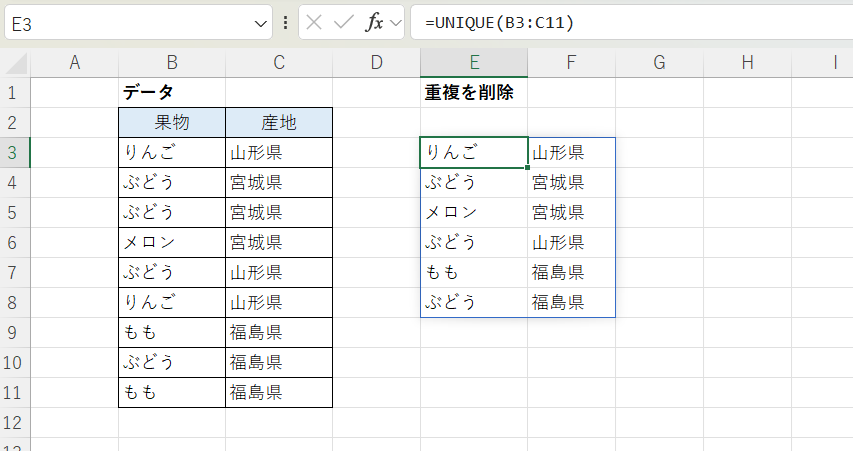Click the 果物 table header cell
Screen dimensions: 853x451
(x=172, y=122)
